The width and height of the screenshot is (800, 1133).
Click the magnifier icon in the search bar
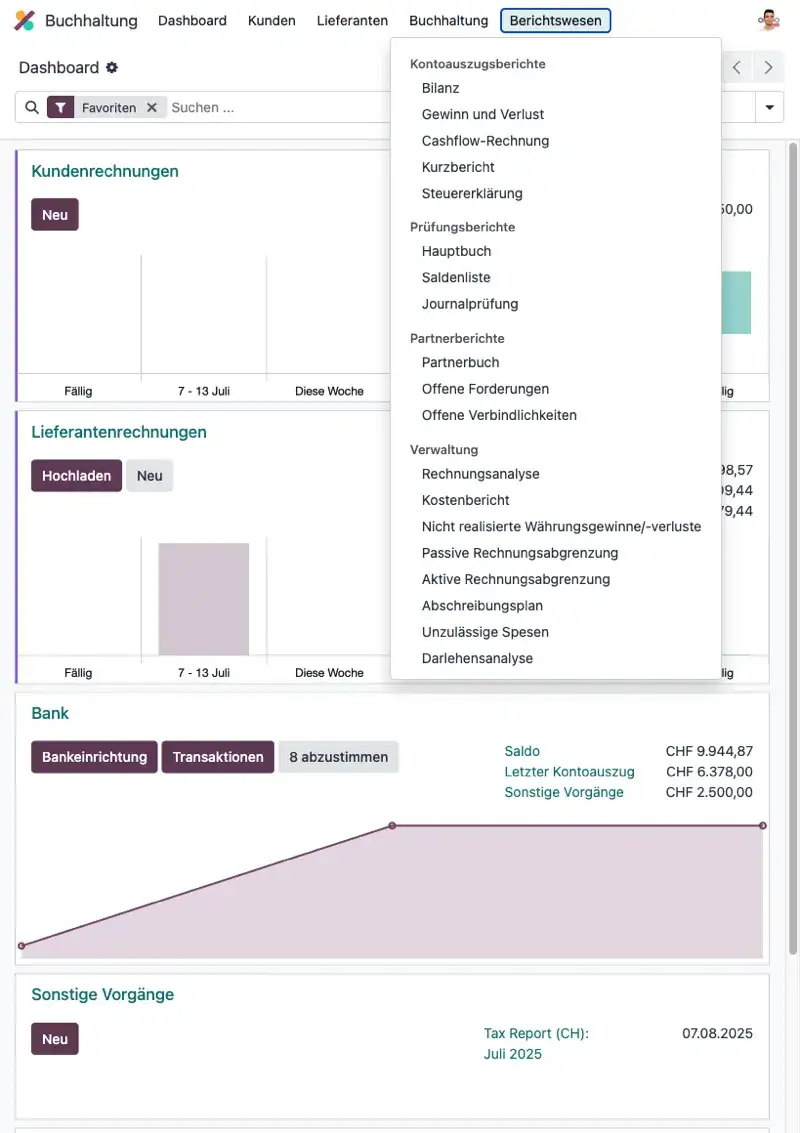click(x=33, y=106)
